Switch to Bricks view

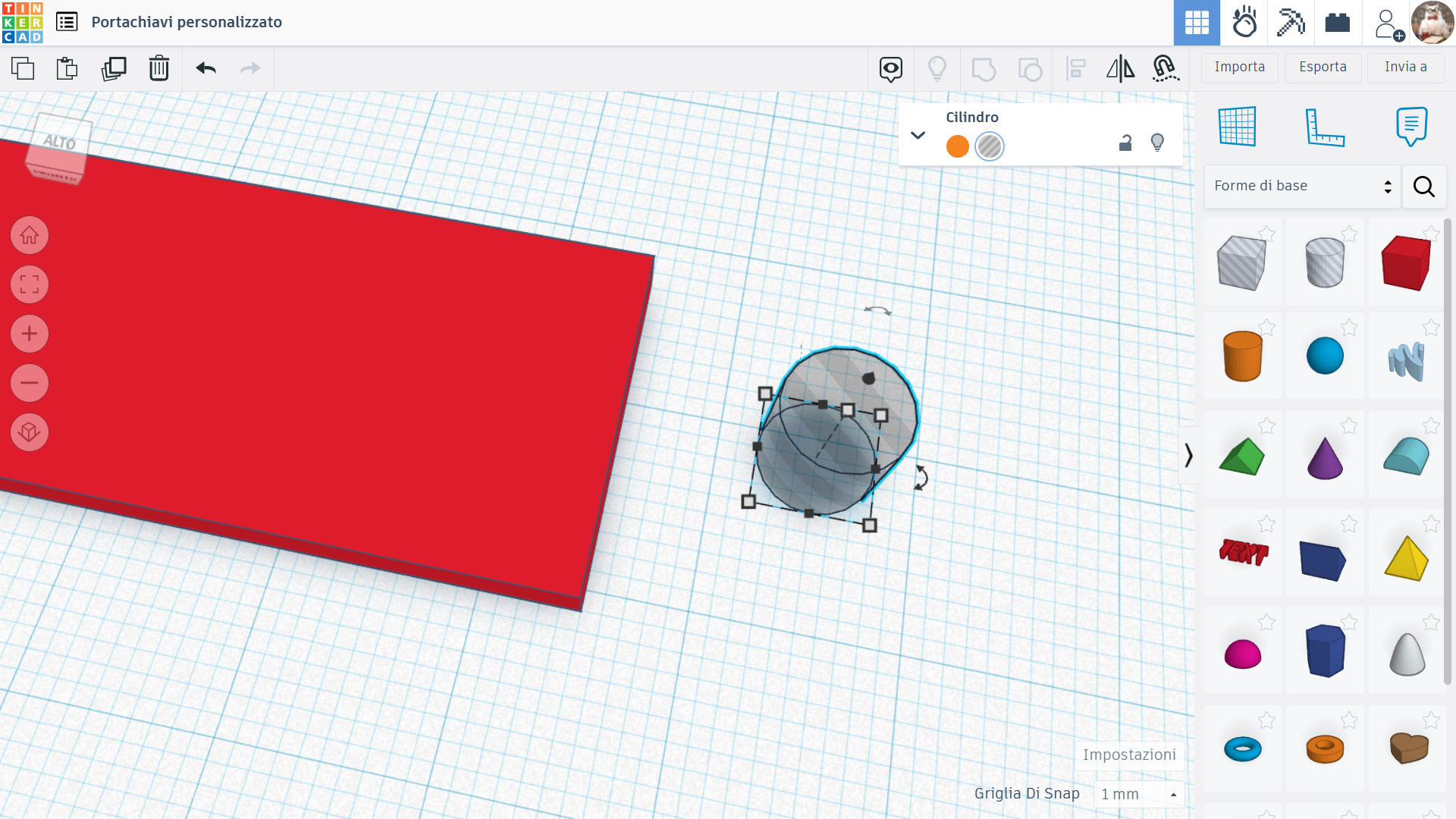click(1338, 23)
